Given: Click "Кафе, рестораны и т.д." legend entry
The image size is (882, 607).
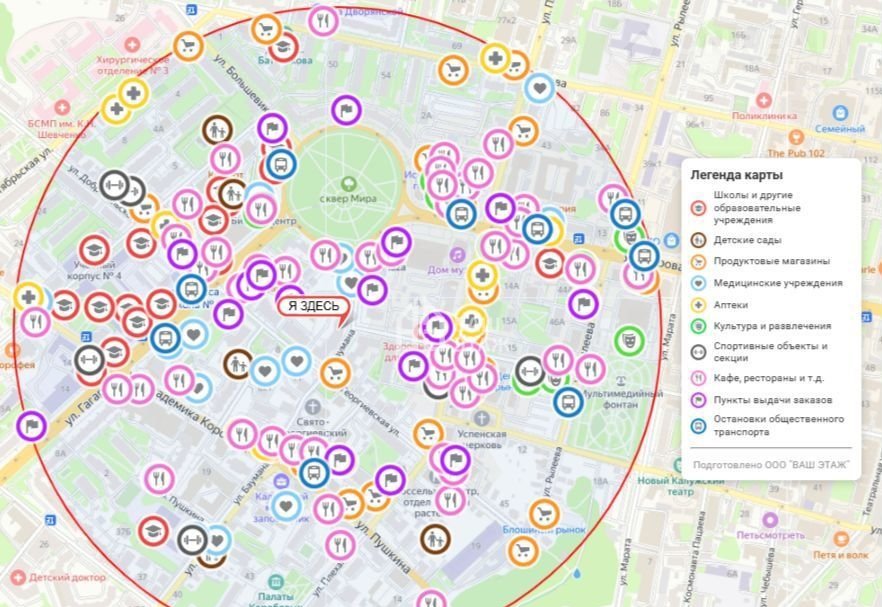Looking at the screenshot, I should [x=770, y=376].
